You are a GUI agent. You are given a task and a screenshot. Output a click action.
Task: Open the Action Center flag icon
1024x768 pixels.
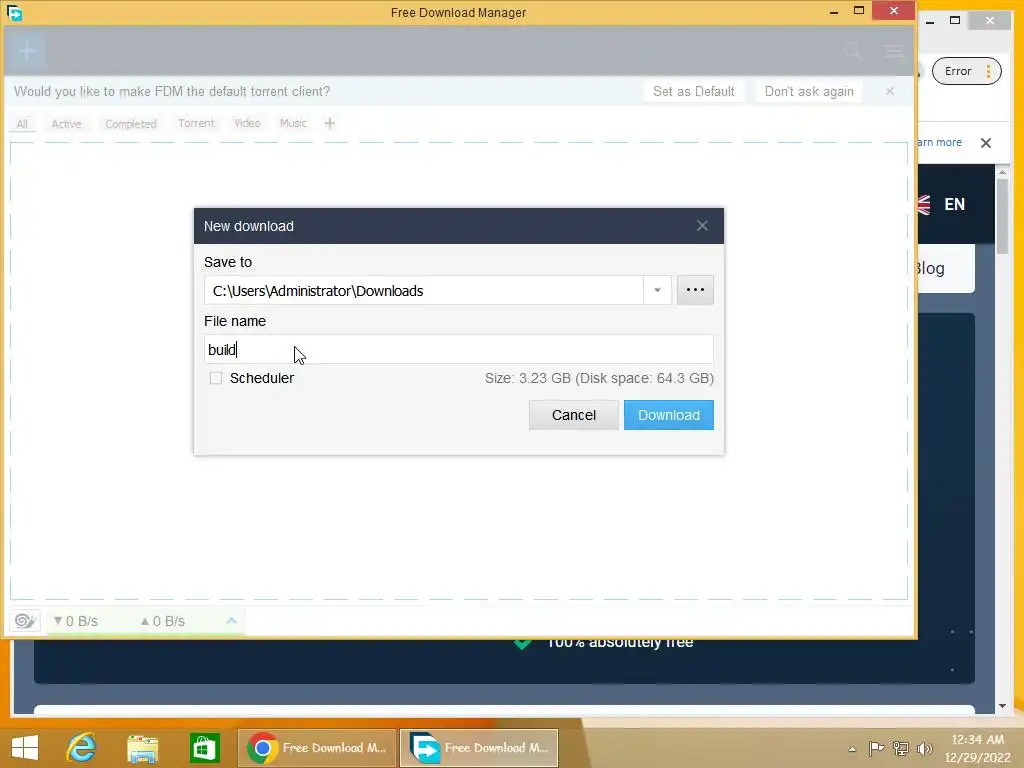tap(876, 748)
